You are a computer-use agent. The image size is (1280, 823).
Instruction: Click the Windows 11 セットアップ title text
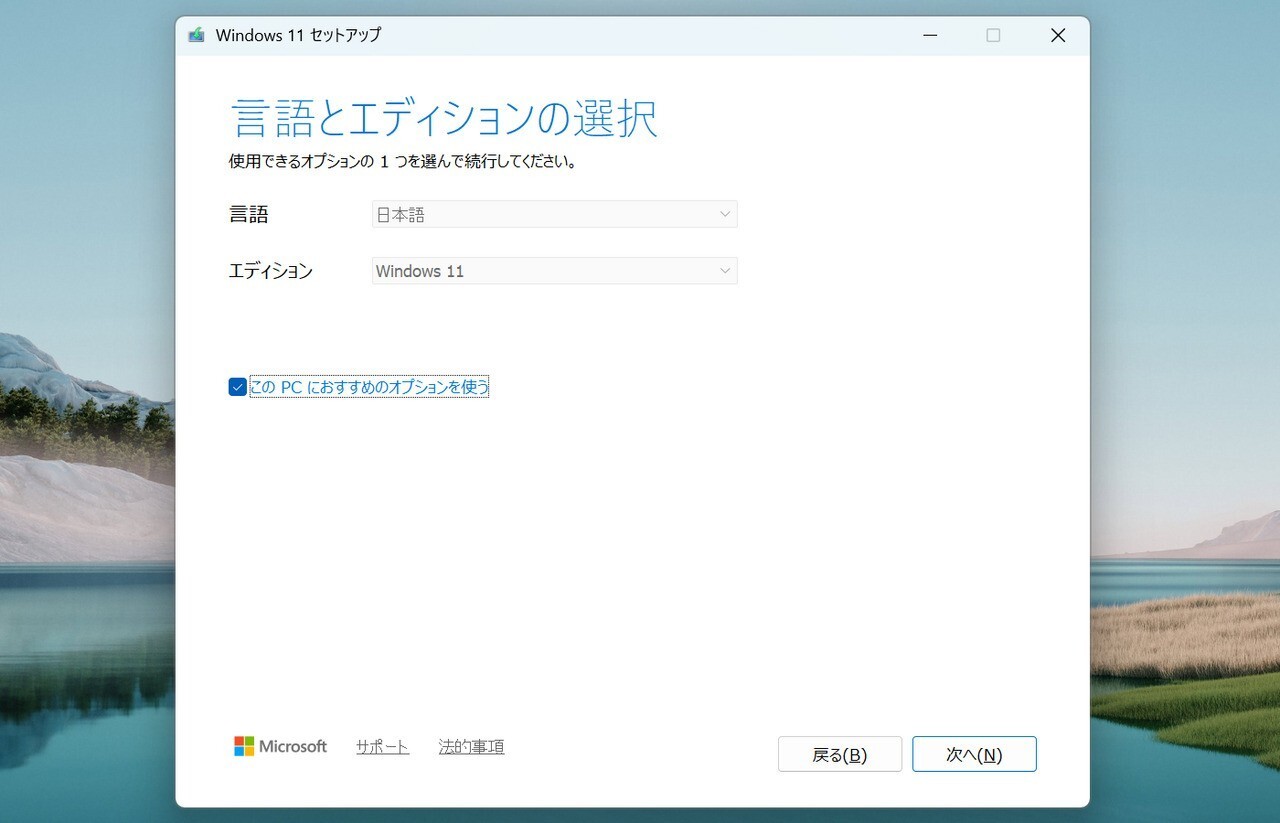pos(298,35)
